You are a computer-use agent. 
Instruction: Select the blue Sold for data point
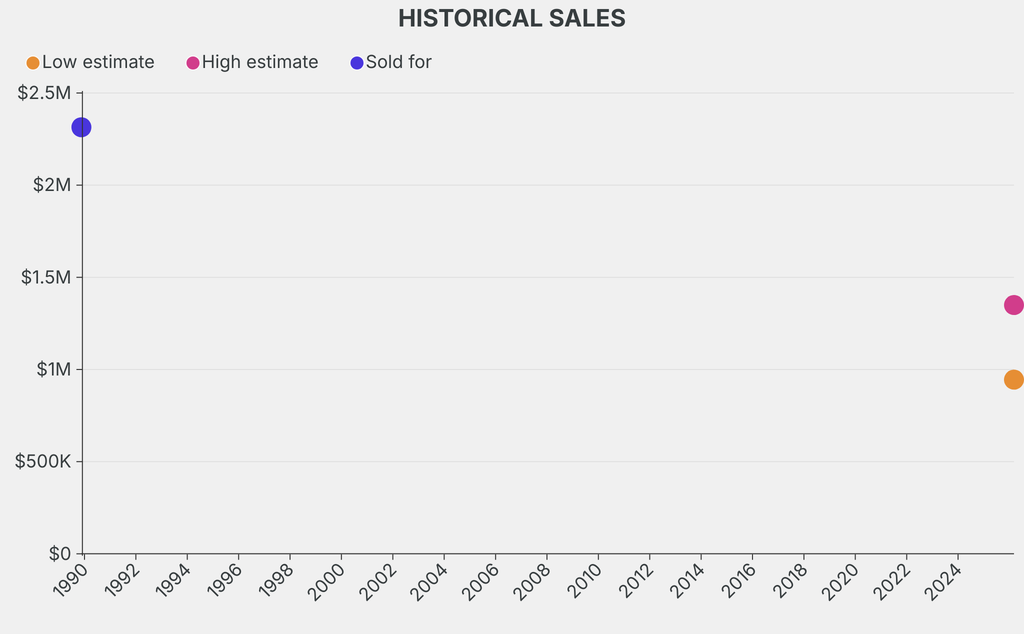[x=82, y=127]
